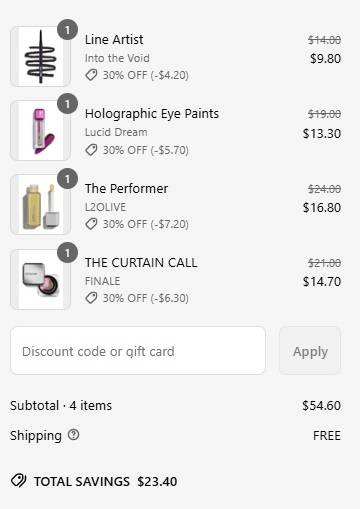Open the Line Artist product thumbnail
This screenshot has height=509, width=360.
pyautogui.click(x=40, y=57)
